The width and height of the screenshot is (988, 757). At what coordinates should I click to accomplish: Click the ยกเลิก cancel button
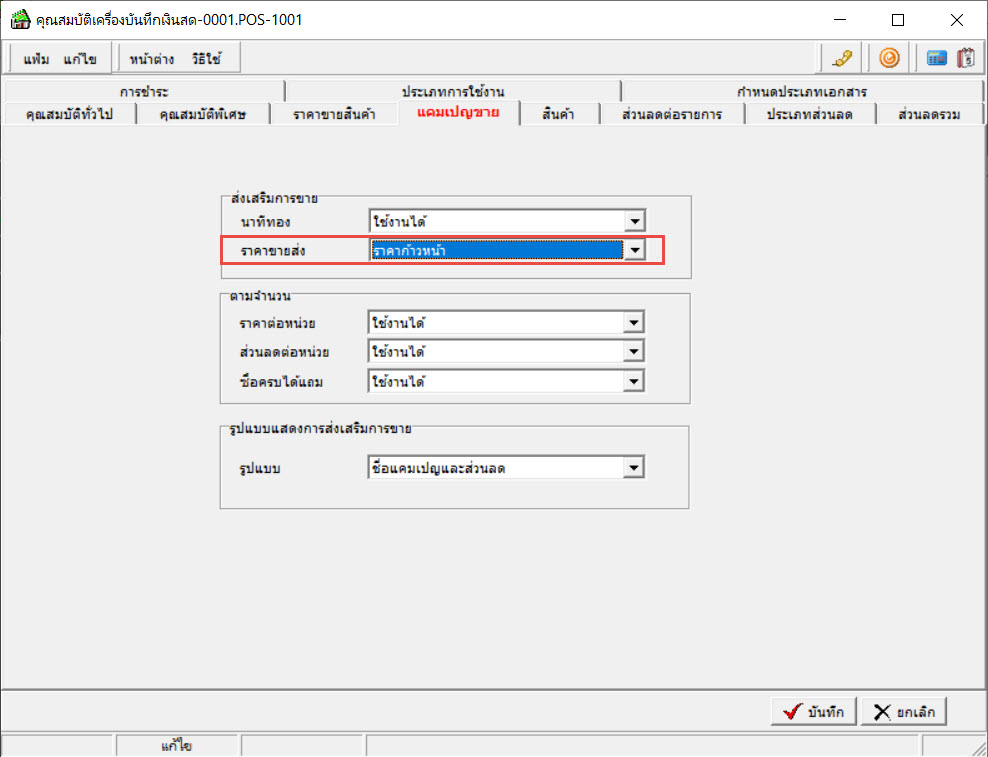coord(904,712)
